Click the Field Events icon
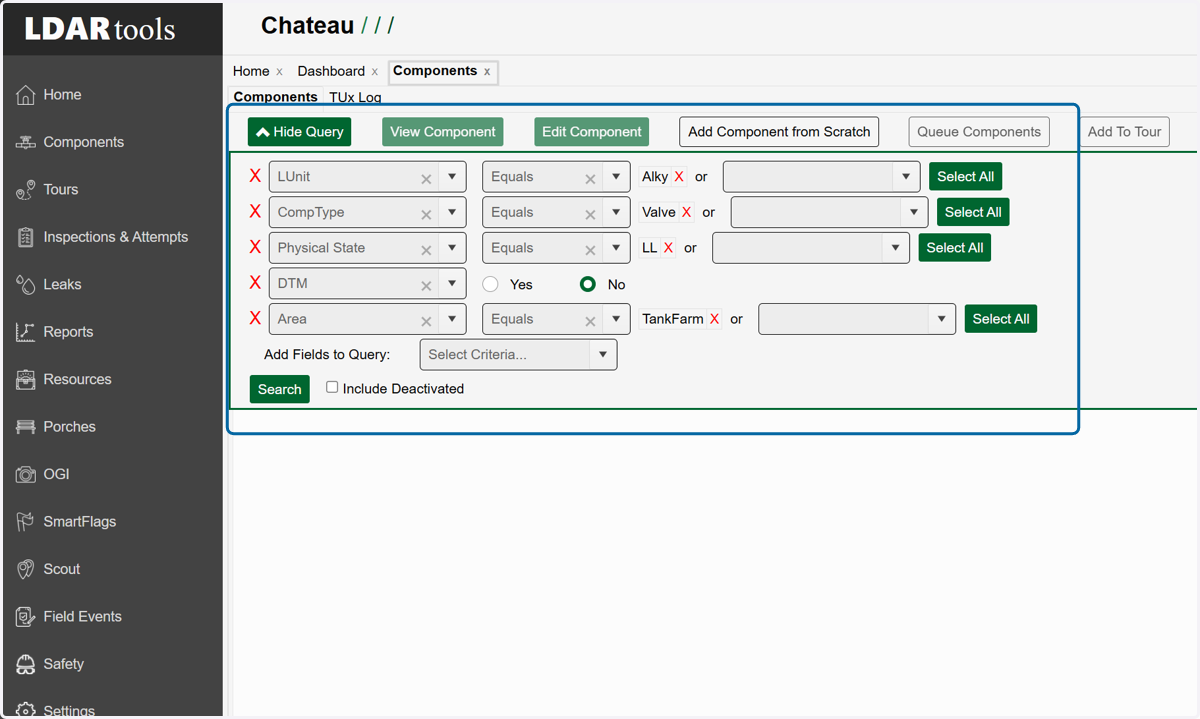This screenshot has width=1200, height=719. pos(25,617)
